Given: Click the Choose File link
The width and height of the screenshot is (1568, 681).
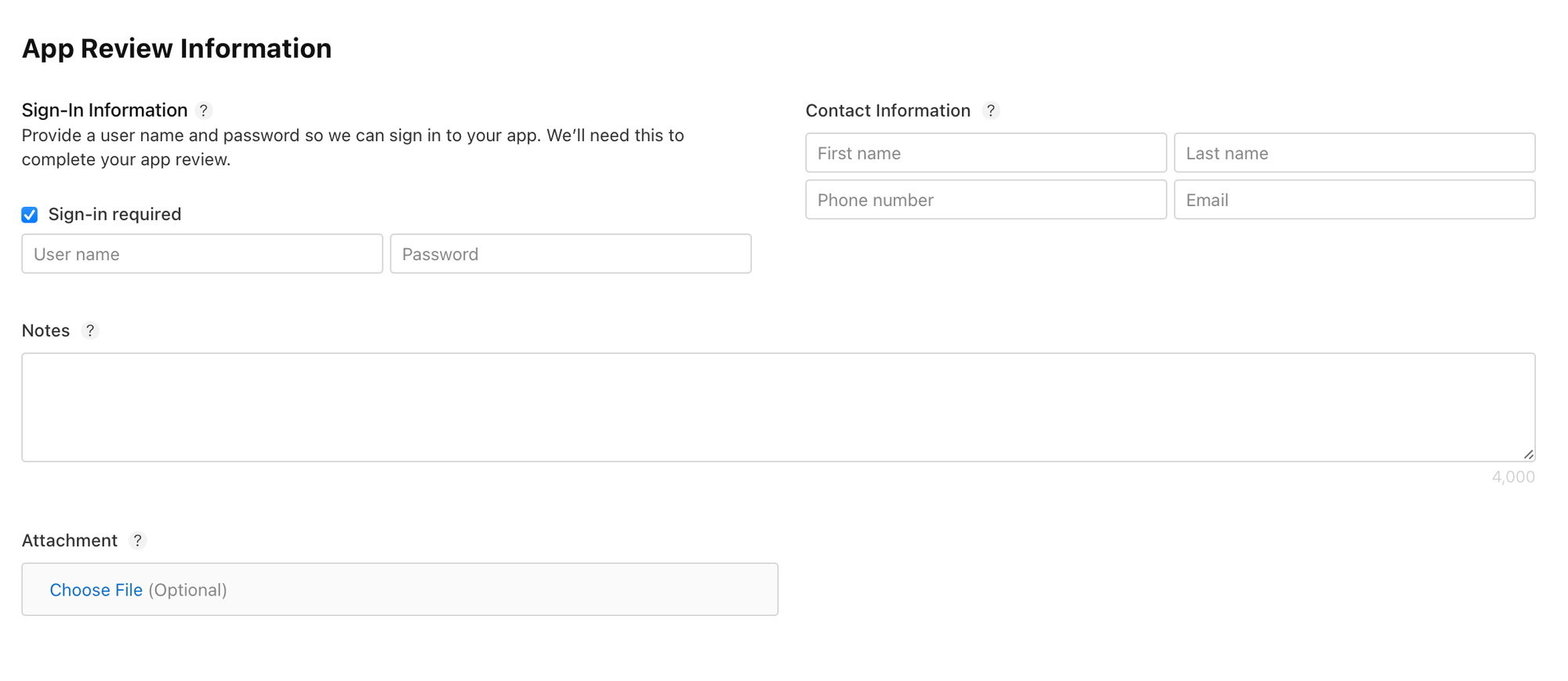Looking at the screenshot, I should click(x=96, y=590).
